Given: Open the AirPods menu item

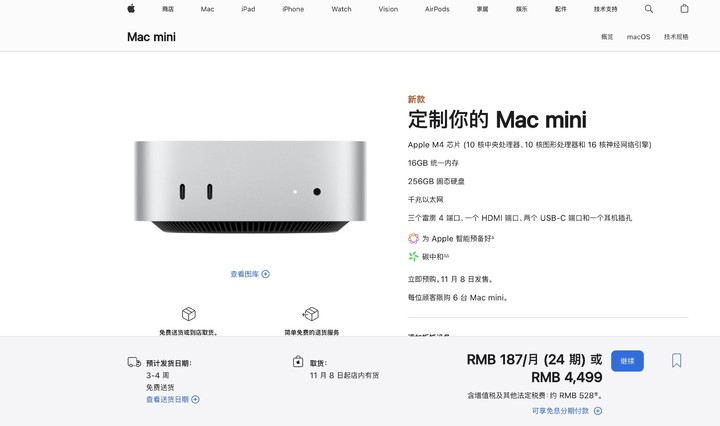Looking at the screenshot, I should pos(437,9).
